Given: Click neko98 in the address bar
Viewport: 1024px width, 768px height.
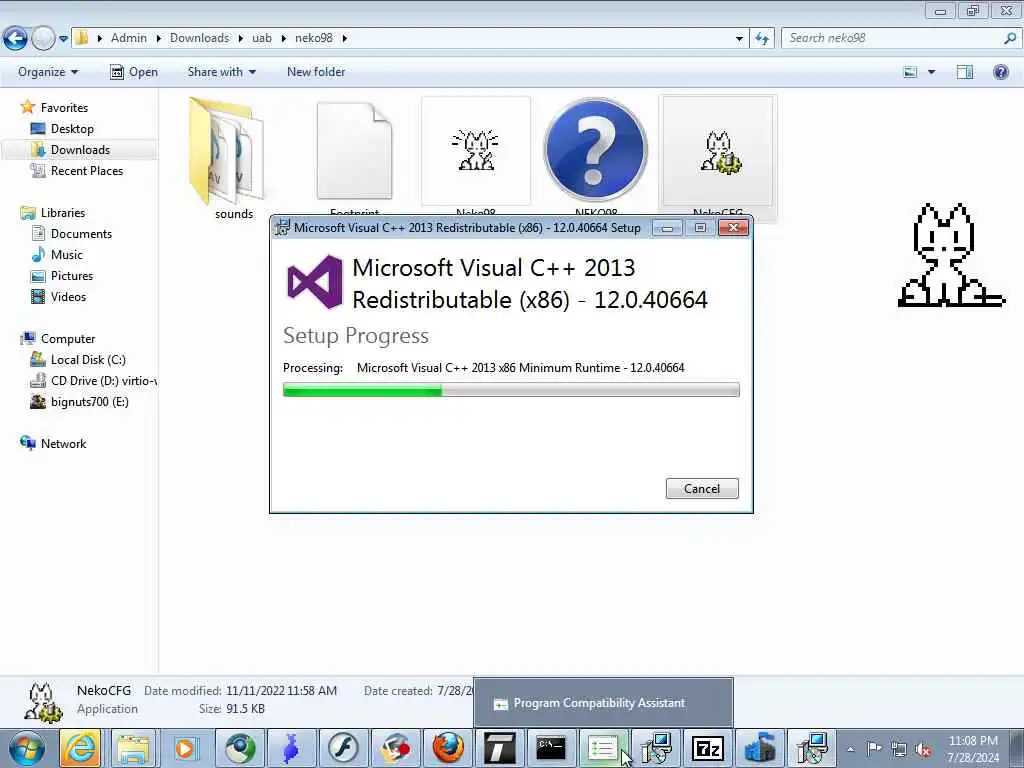Looking at the screenshot, I should [x=313, y=38].
